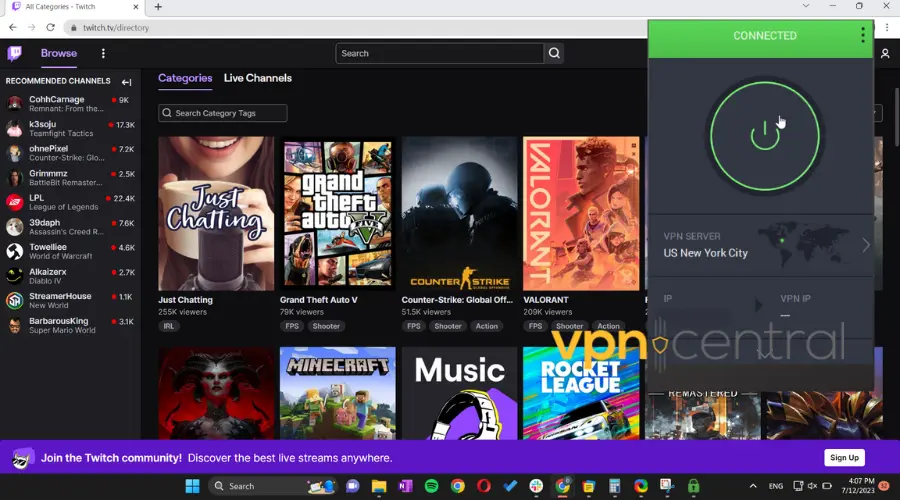Open the green VPN lock taskbar icon
900x500 pixels.
693,486
